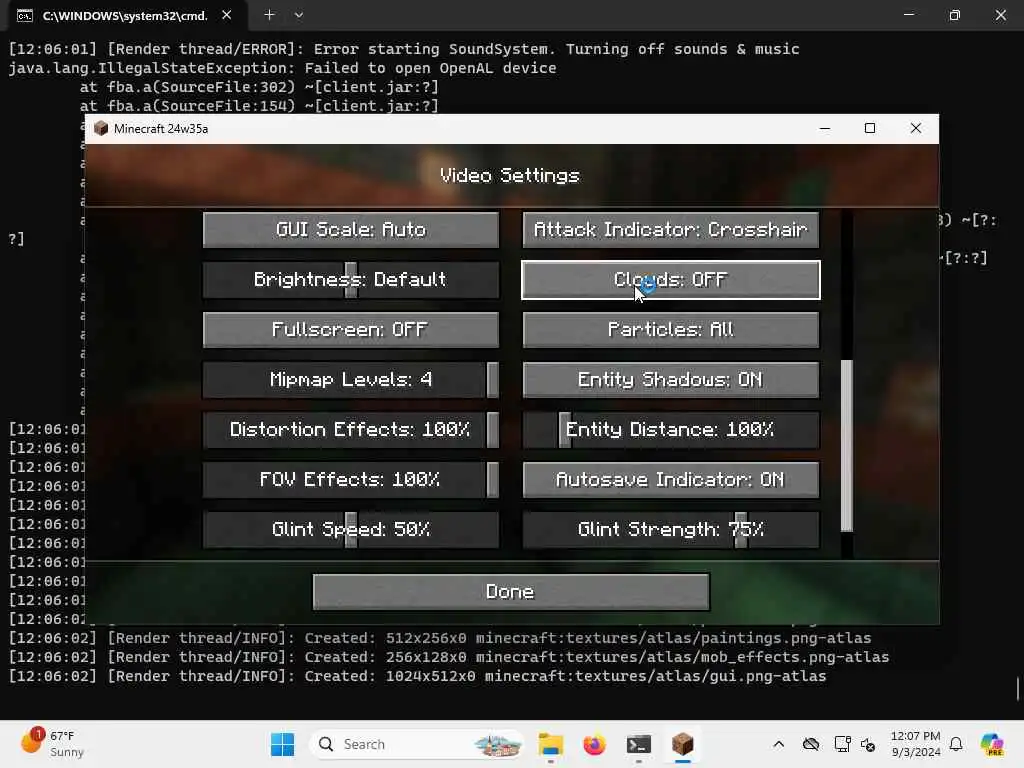The width and height of the screenshot is (1024, 768).
Task: Click the search highlight image in Search box
Action: click(498, 744)
